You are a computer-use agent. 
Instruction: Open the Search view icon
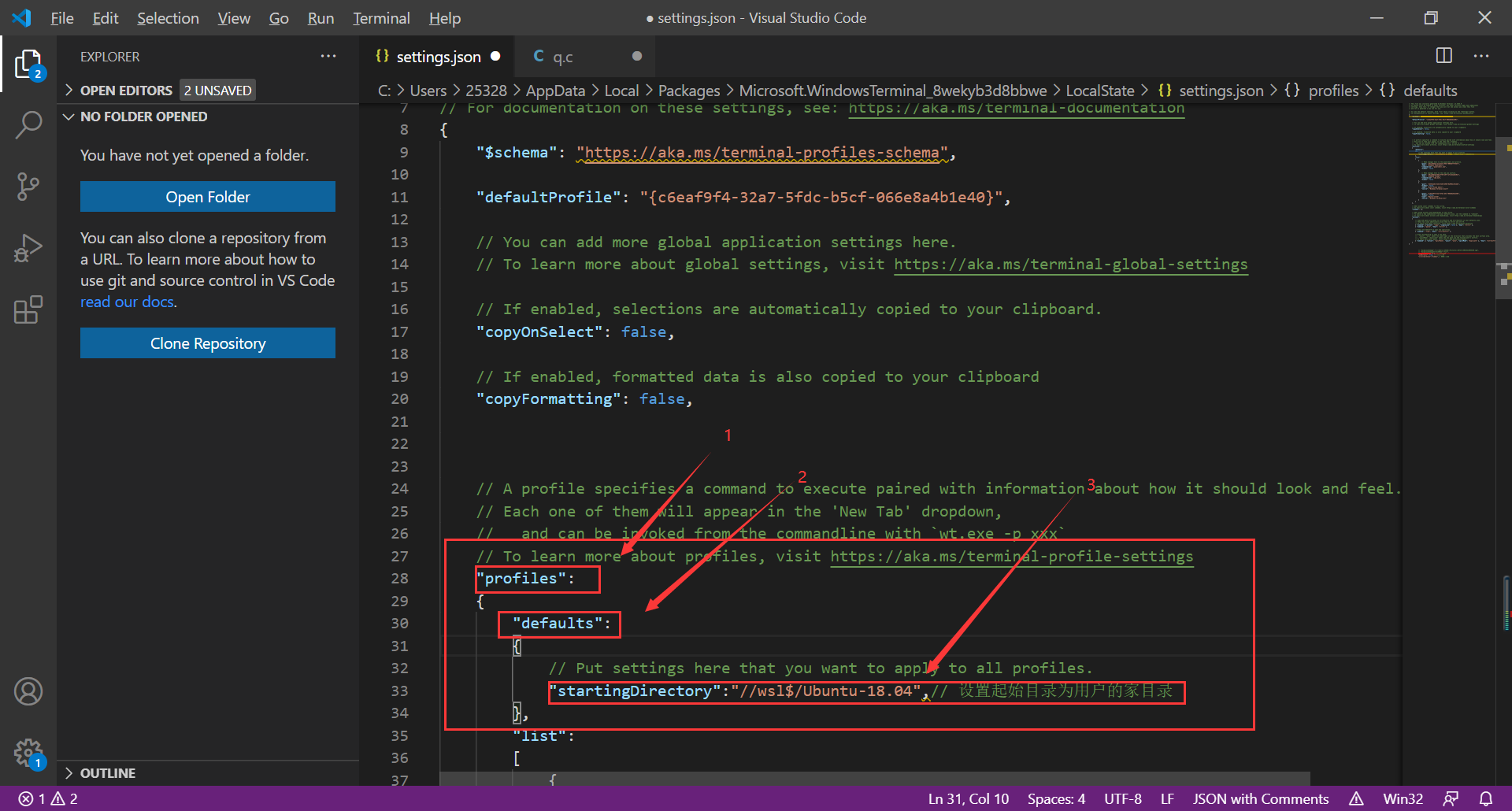click(x=28, y=125)
